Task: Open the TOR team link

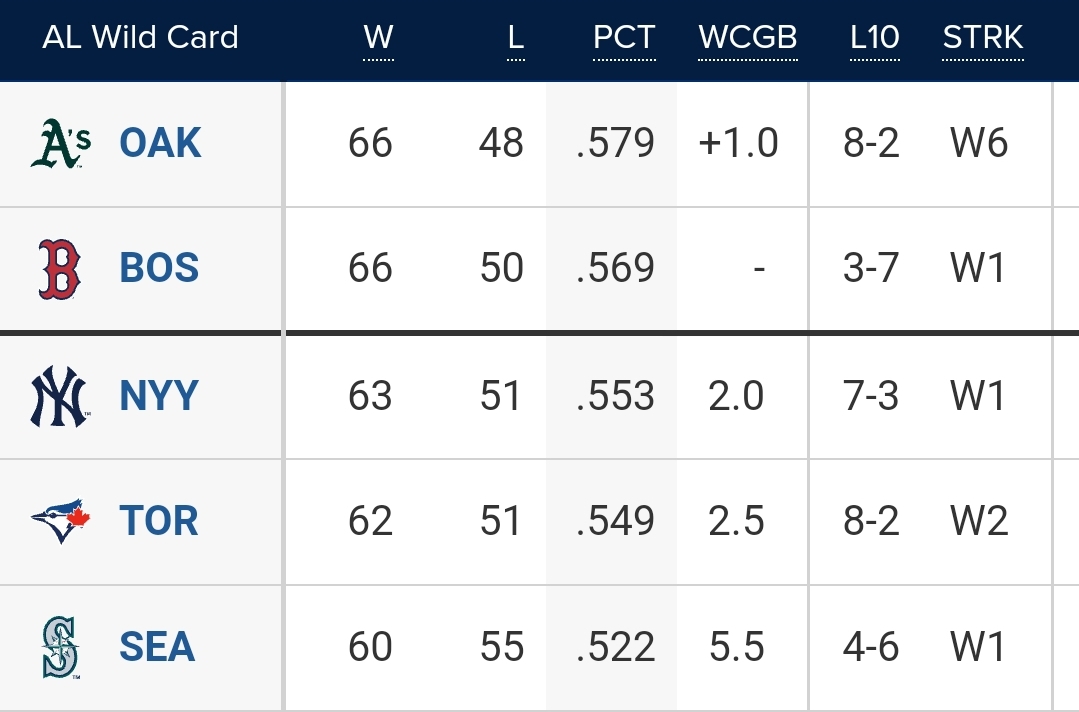Action: (x=159, y=521)
